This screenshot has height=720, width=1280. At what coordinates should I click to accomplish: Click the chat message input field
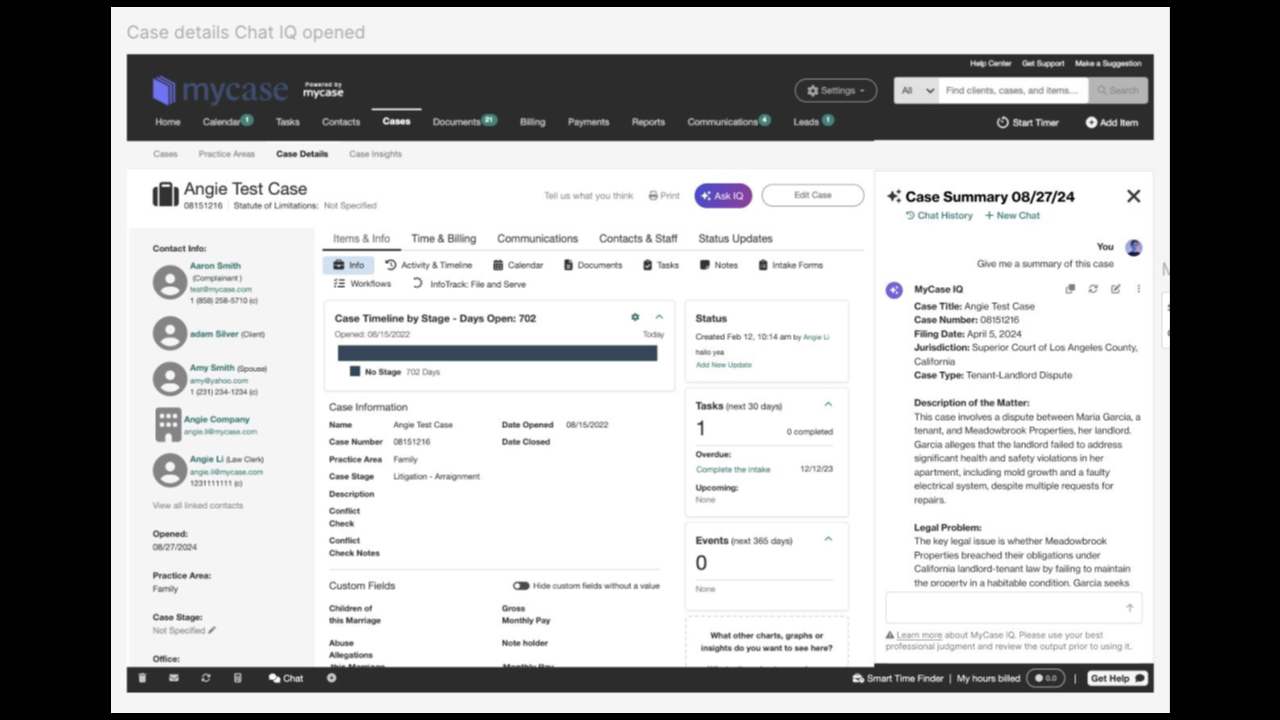coord(1005,607)
